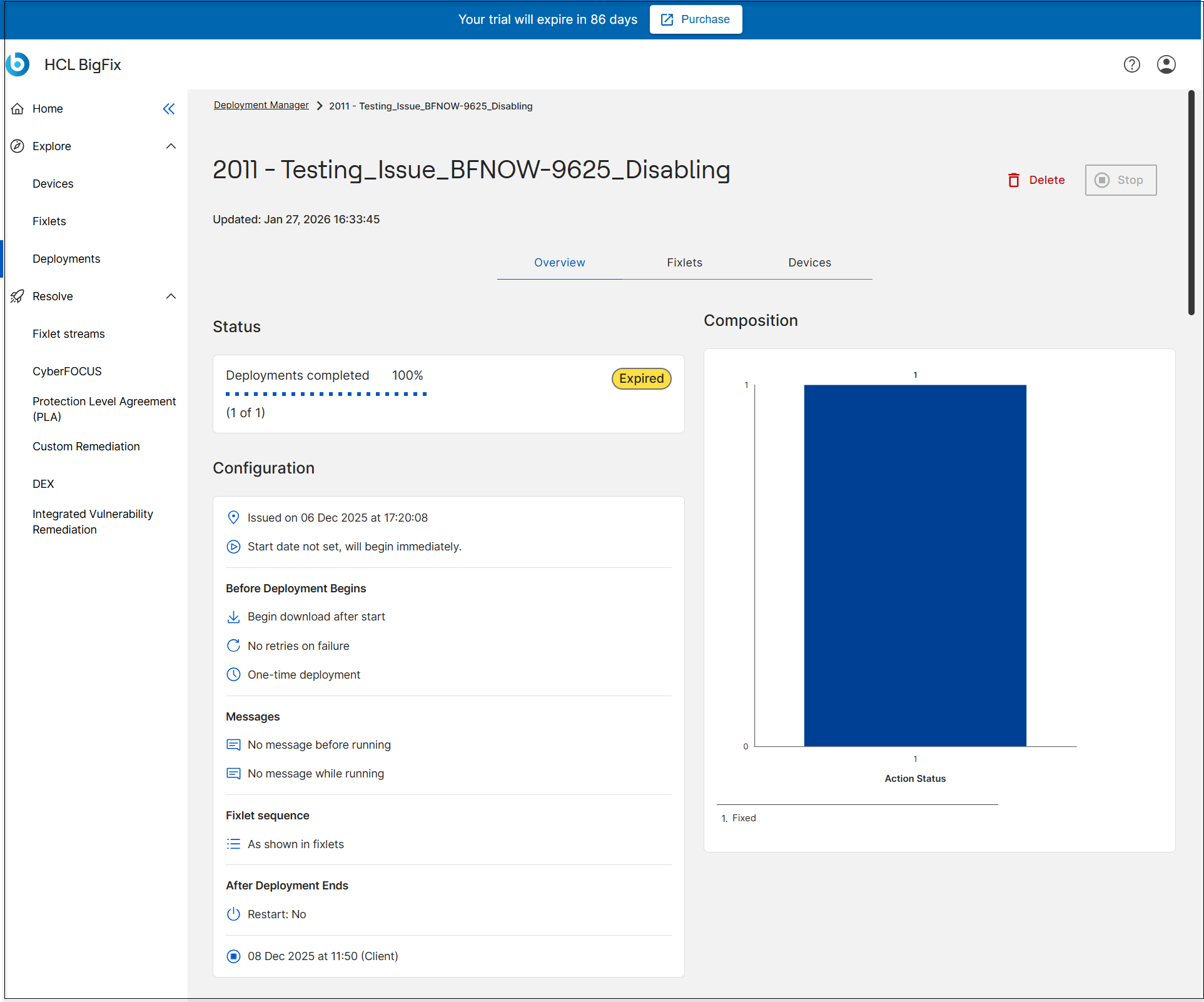Switch to the Devices tab
Image resolution: width=1204 pixels, height=1002 pixels.
[809, 263]
